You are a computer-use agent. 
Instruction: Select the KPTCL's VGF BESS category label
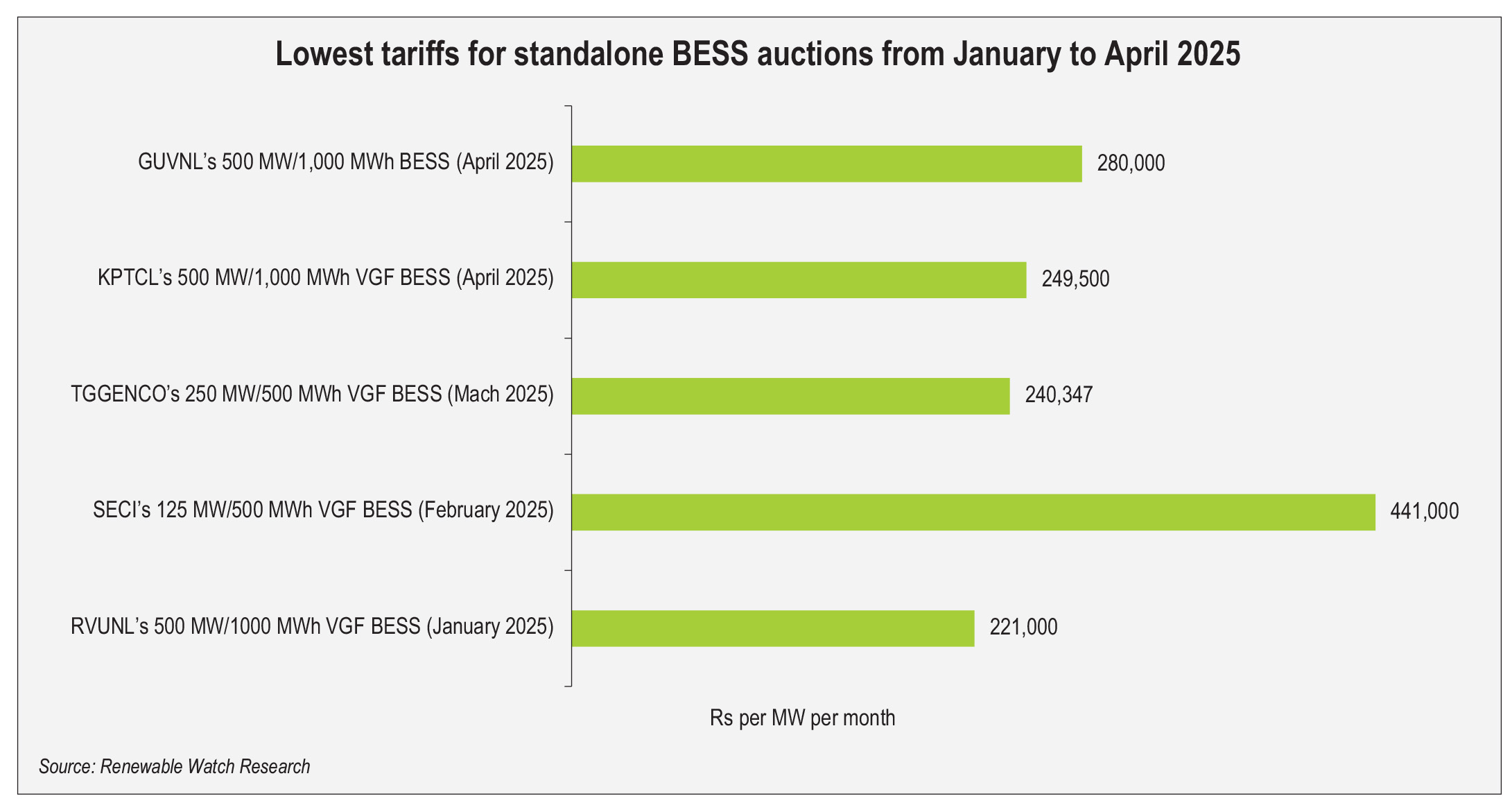pyautogui.click(x=326, y=278)
